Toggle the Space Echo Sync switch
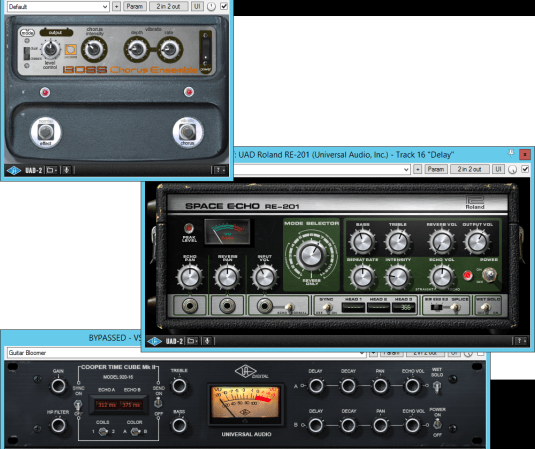Screen dimensions: 535x449 click(328, 308)
